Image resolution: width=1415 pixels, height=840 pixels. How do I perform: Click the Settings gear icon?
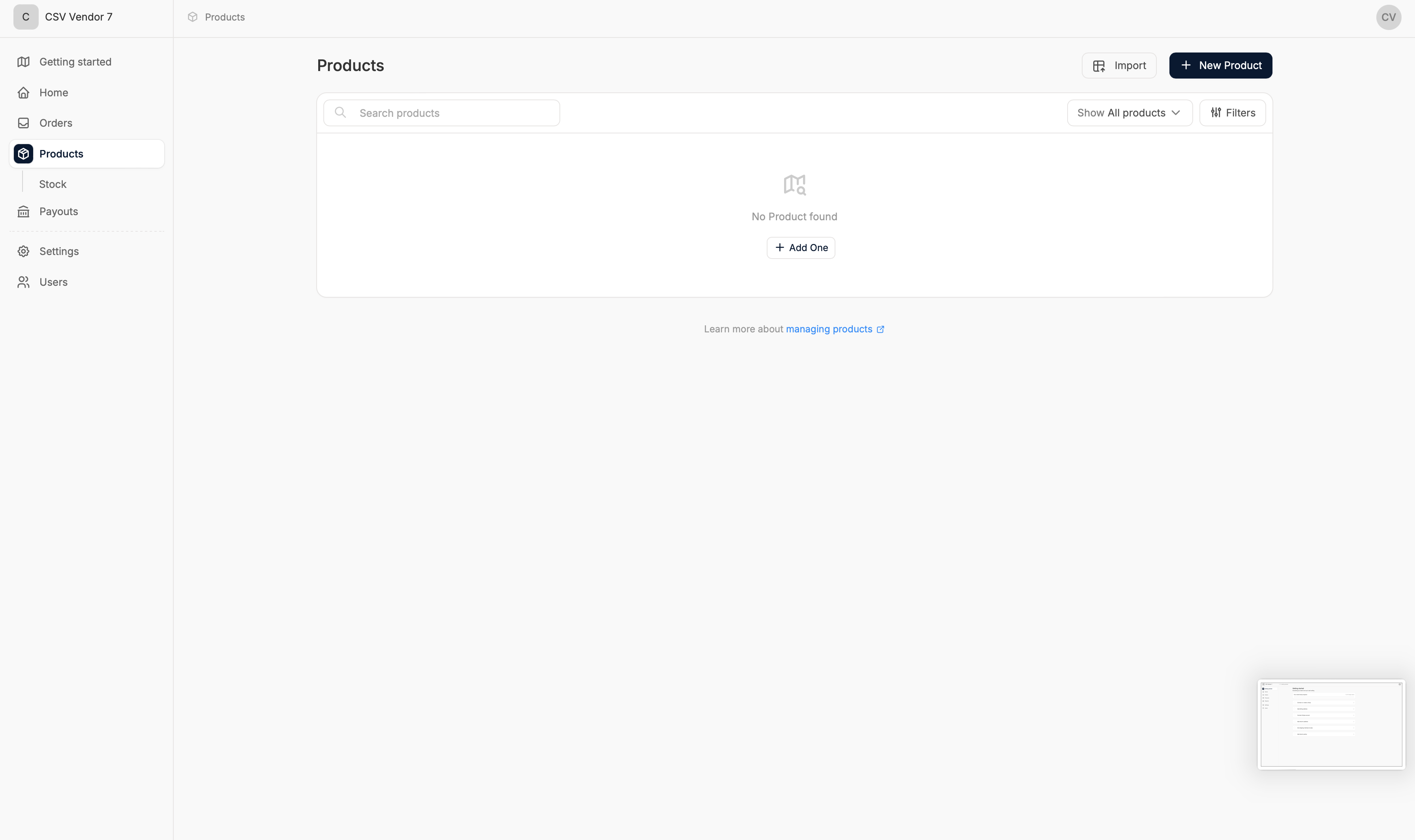23,251
